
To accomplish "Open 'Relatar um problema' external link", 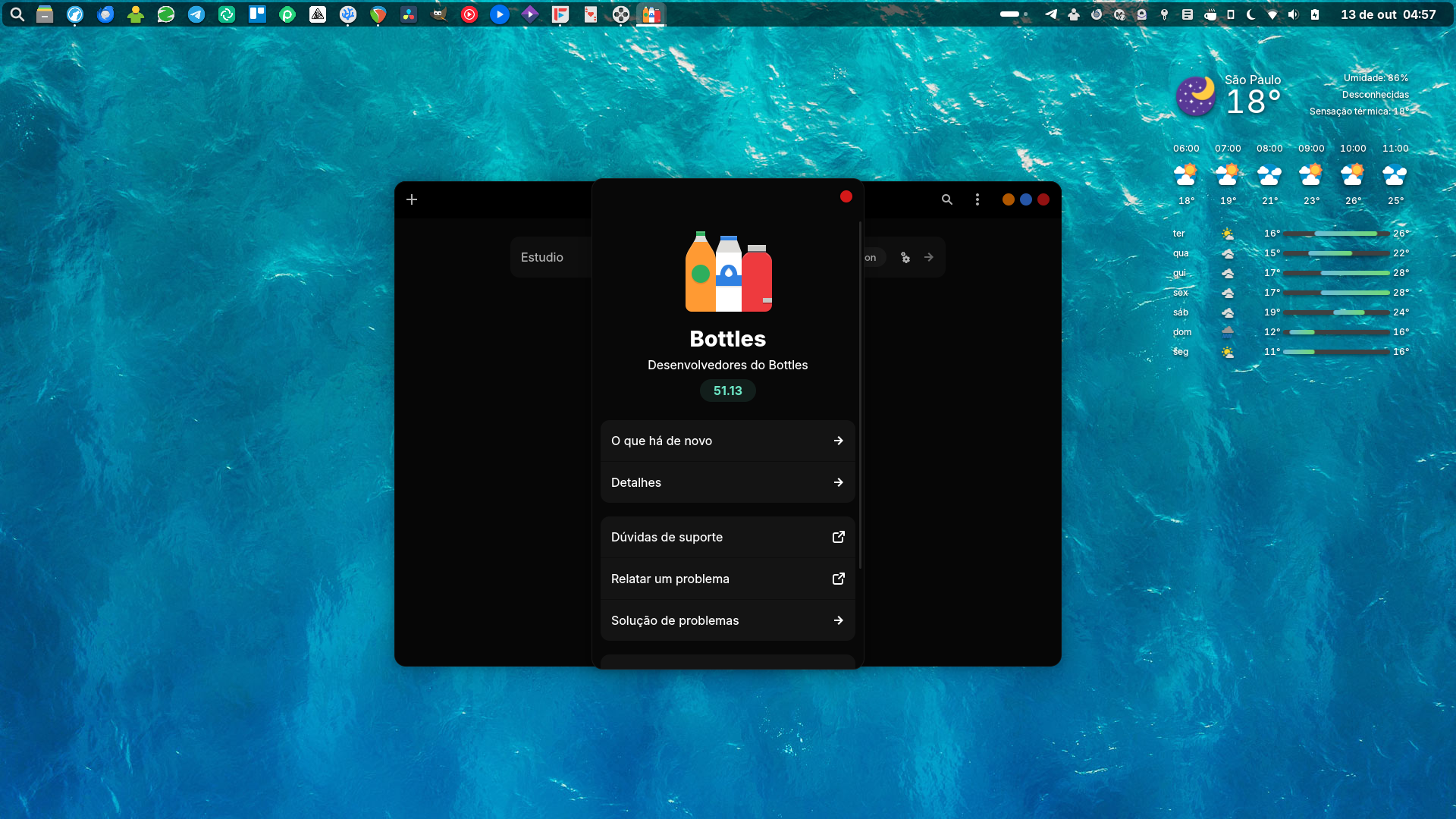I will (727, 579).
